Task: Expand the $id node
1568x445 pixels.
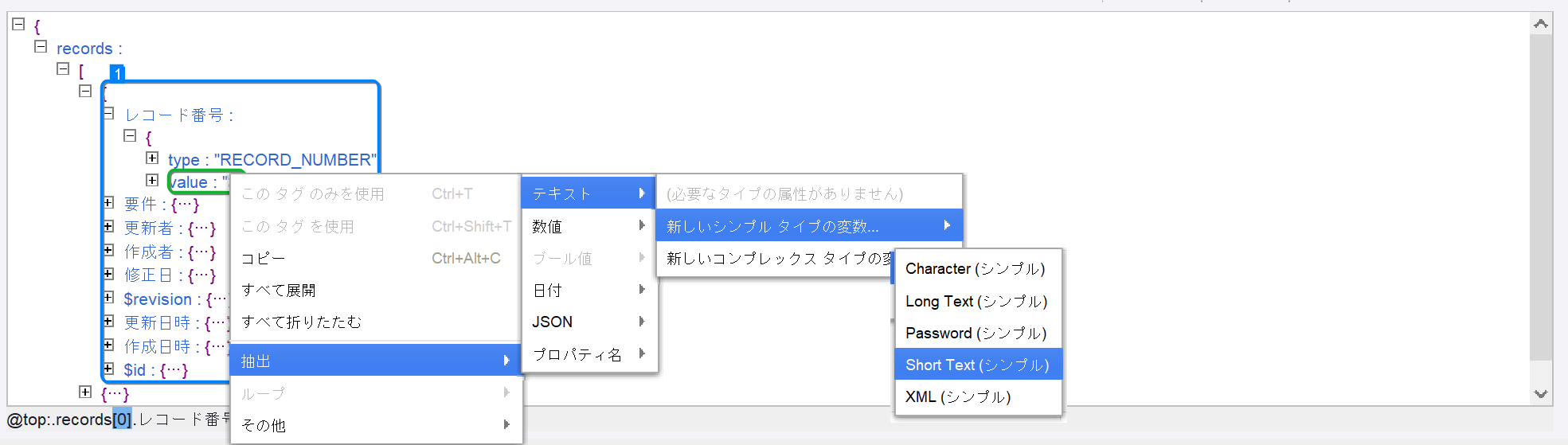Action: point(109,368)
